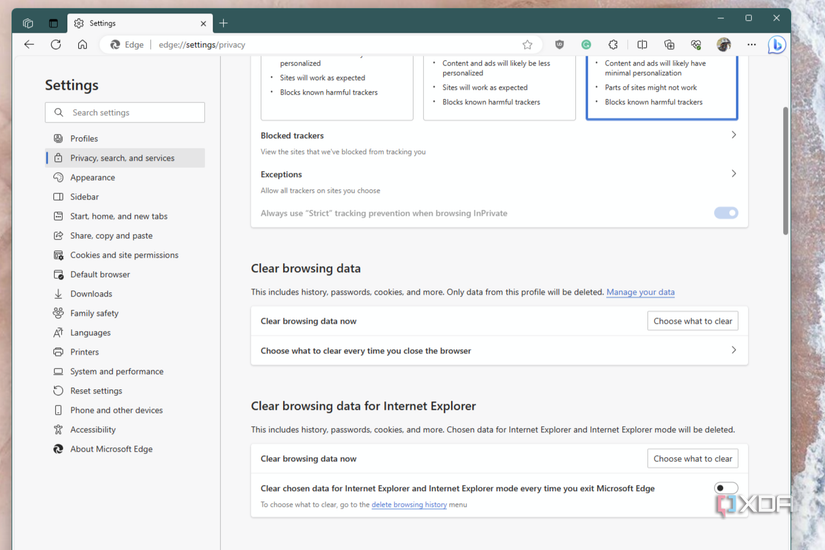Open the Collections icon in toolbar
Viewport: 825px width, 550px height.
pyautogui.click(x=669, y=45)
